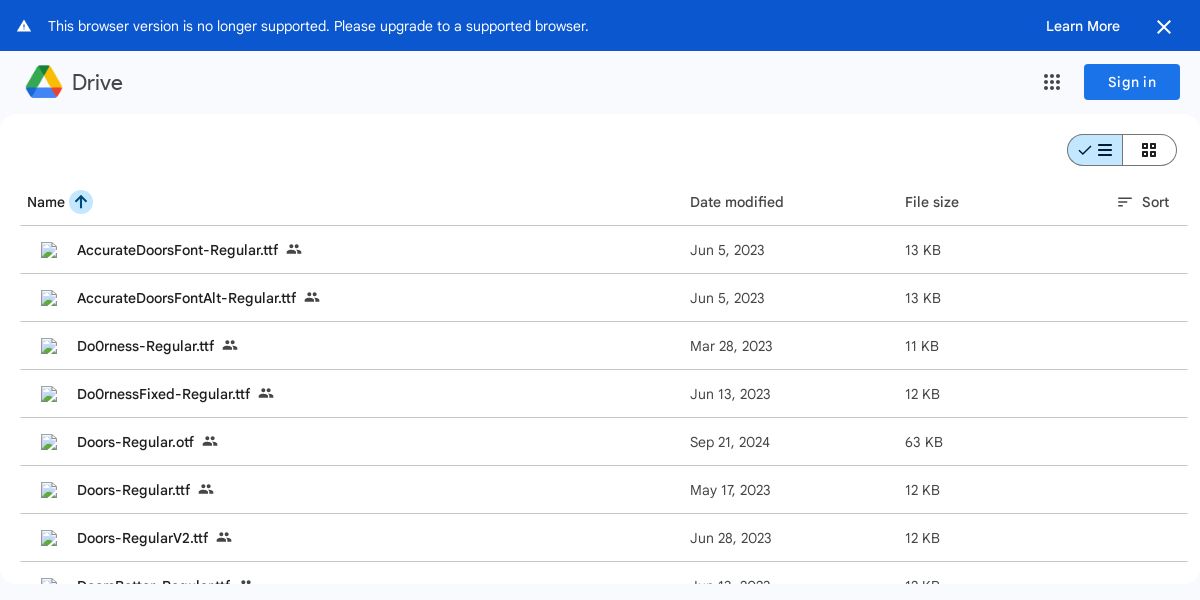Image resolution: width=1200 pixels, height=600 pixels.
Task: Switch to grid layout view
Action: pos(1149,150)
